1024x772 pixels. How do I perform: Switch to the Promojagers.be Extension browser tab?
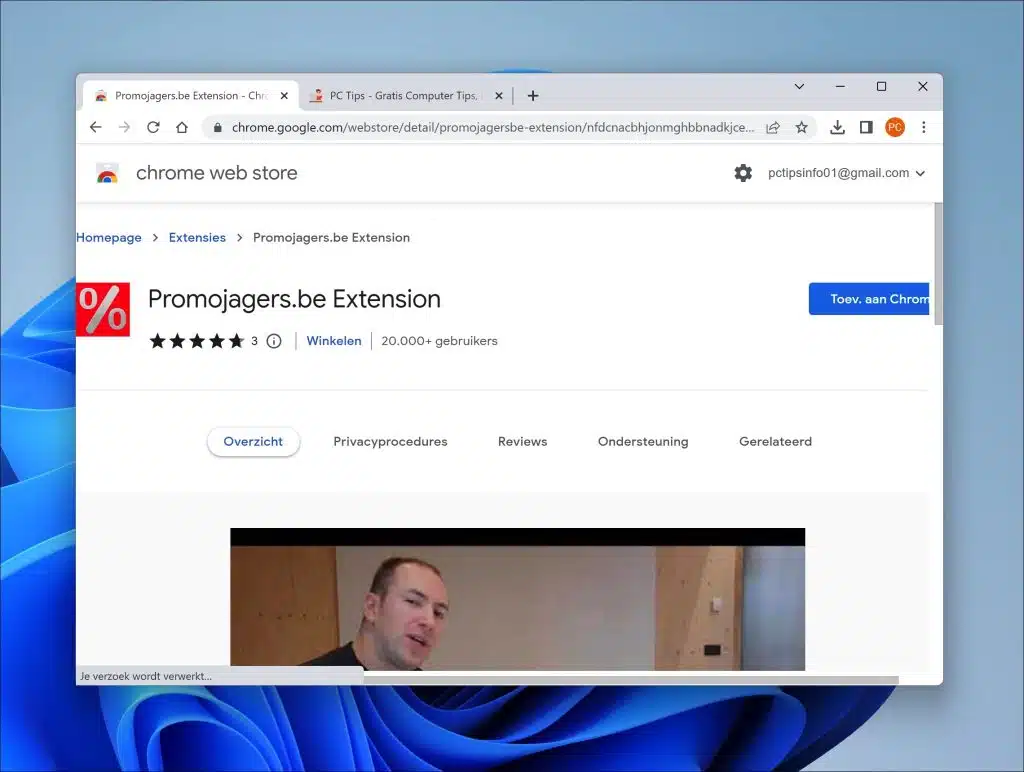pyautogui.click(x=191, y=96)
